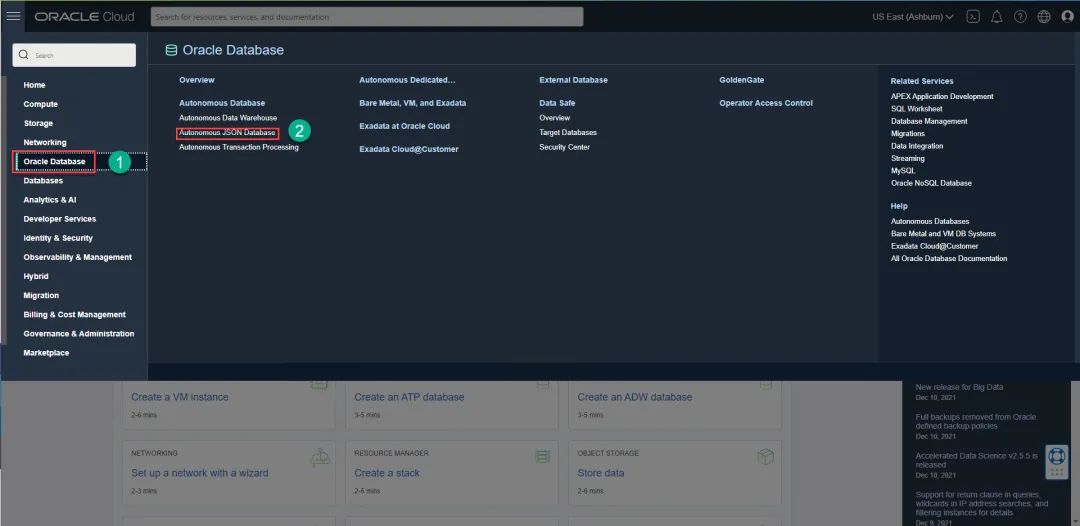The width and height of the screenshot is (1080, 526).
Task: Open Overview under Data Safe
Action: click(554, 118)
